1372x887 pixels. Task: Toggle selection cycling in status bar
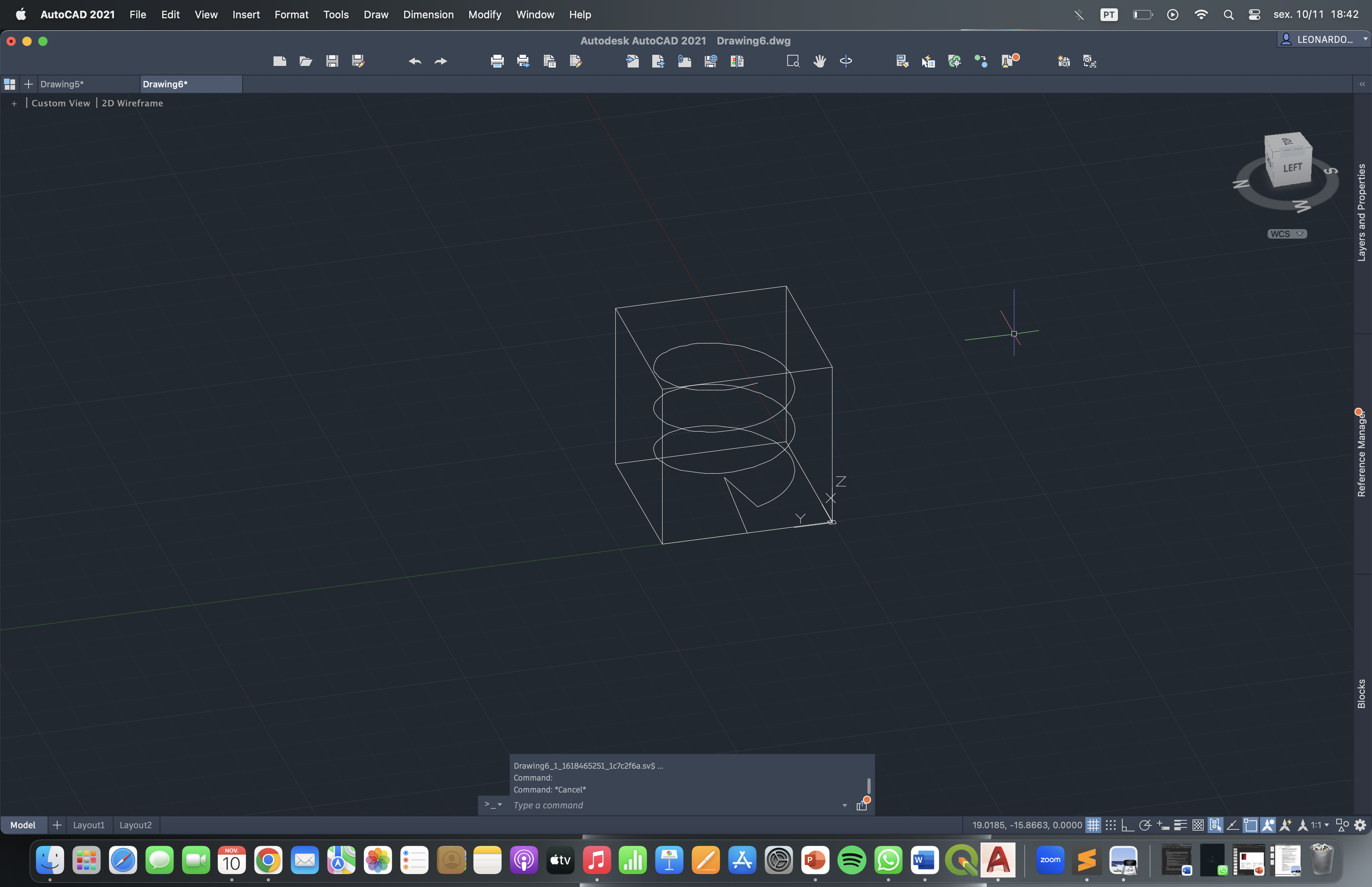click(1215, 825)
